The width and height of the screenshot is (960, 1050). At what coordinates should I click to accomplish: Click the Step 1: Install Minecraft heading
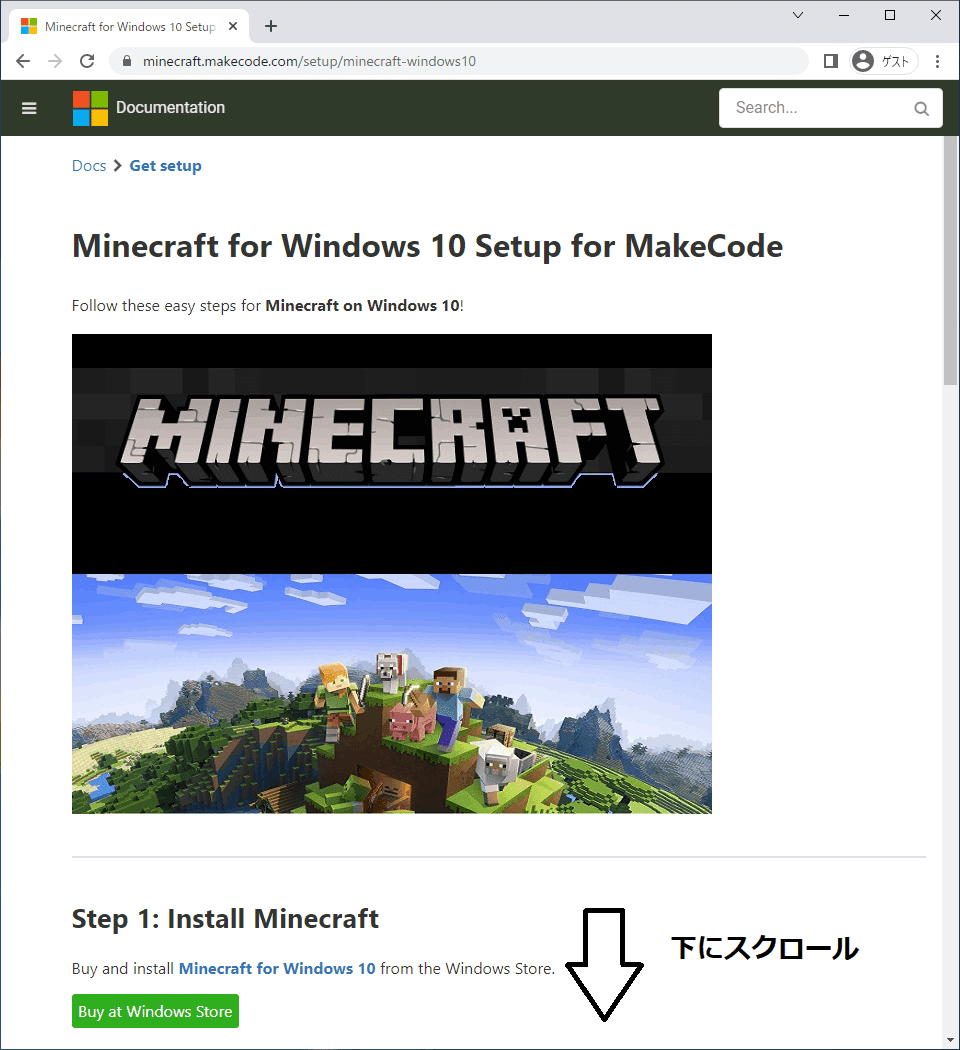click(225, 919)
